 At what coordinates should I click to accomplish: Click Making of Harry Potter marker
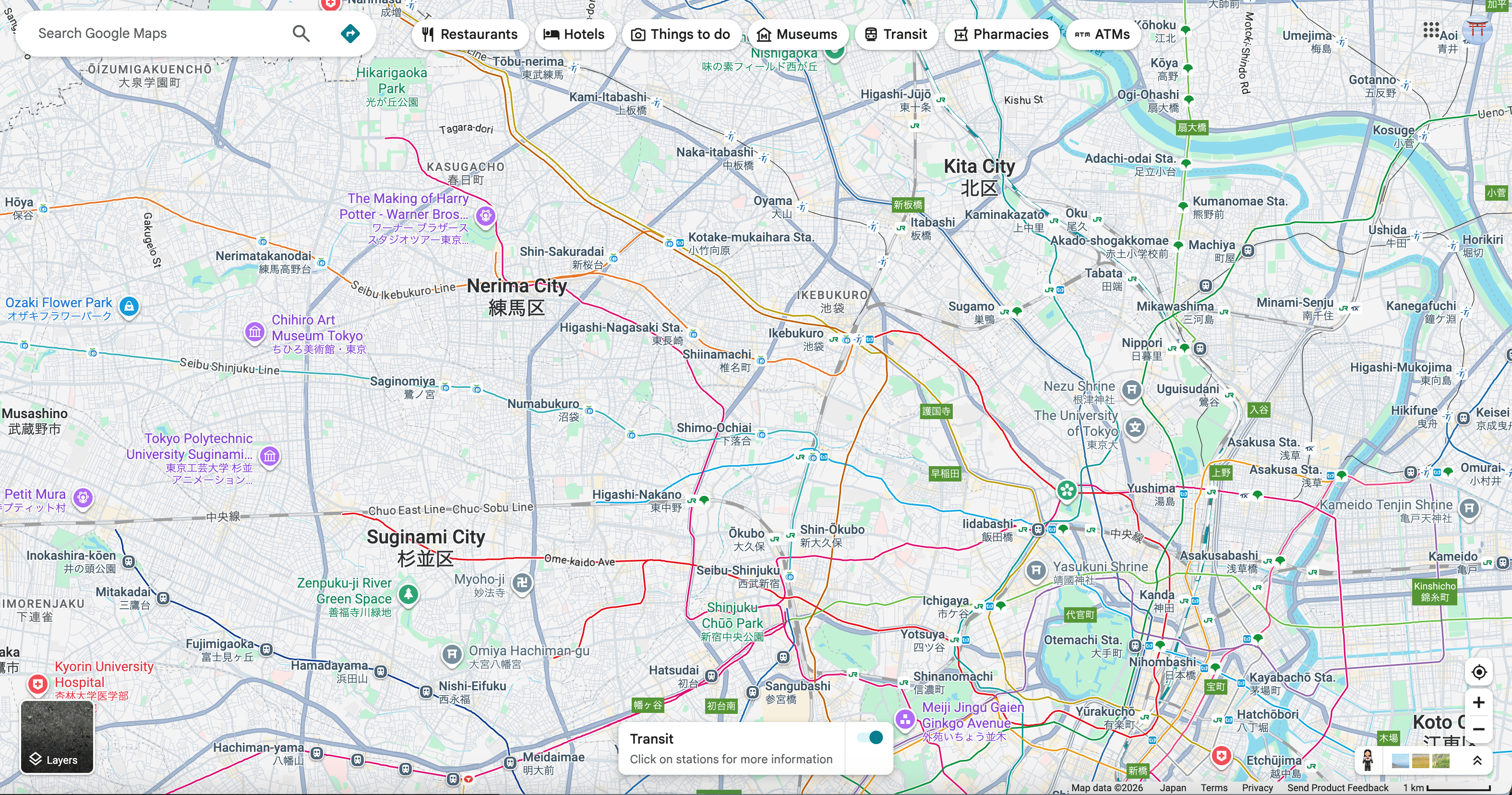(485, 217)
